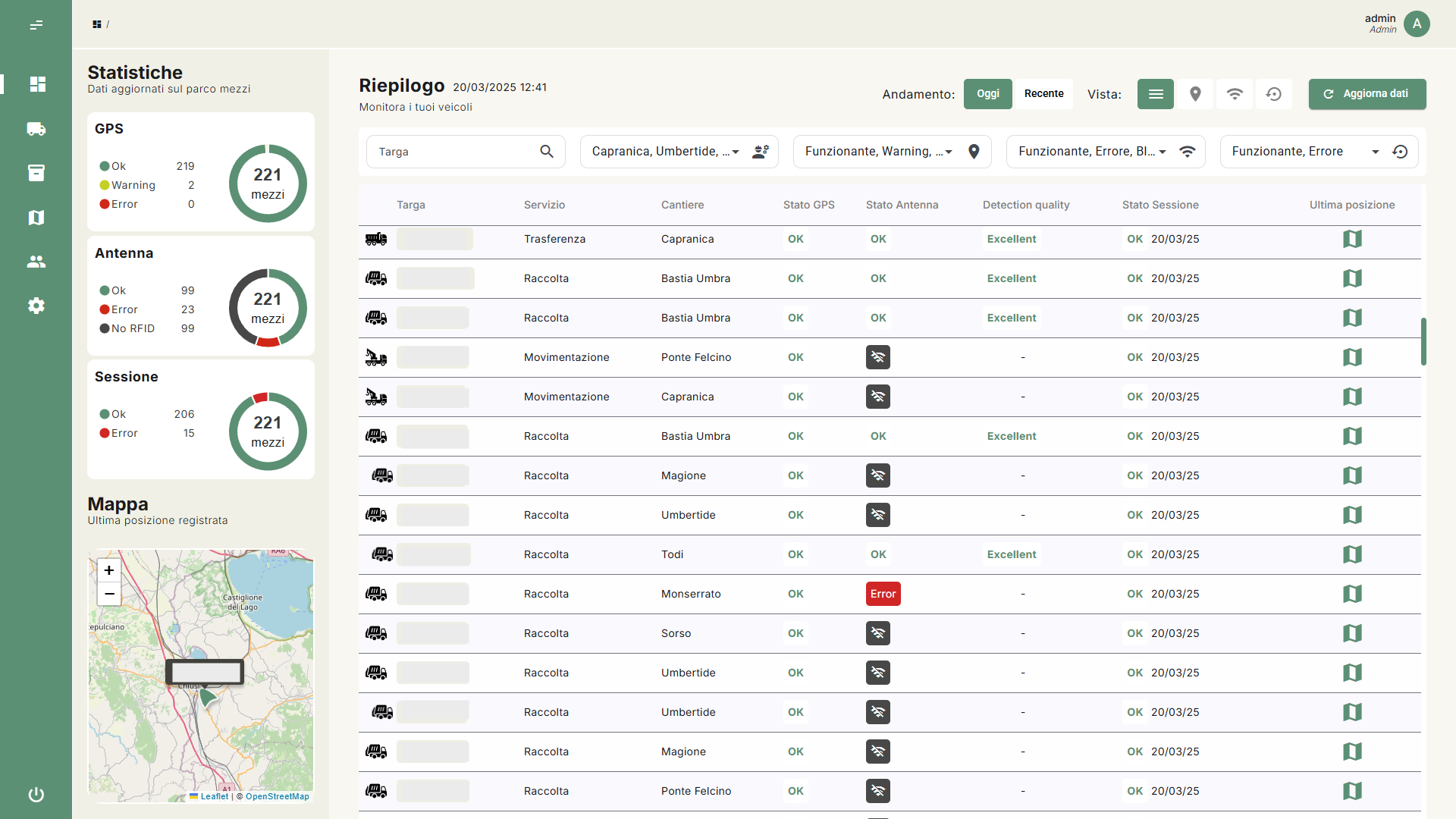Click the power logout icon

click(36, 795)
